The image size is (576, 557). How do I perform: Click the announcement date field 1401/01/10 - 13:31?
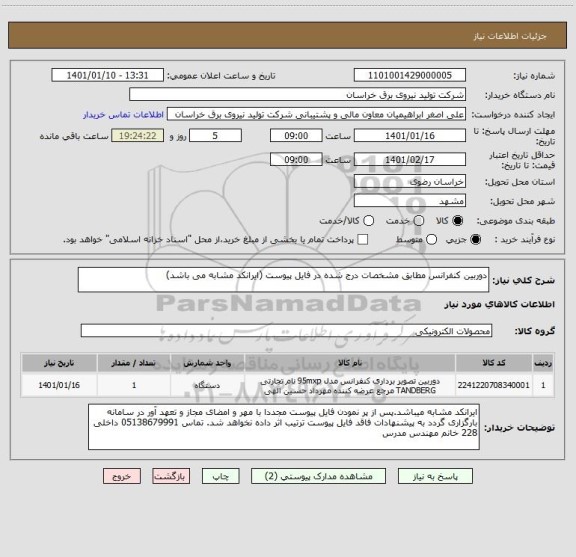click(x=108, y=75)
